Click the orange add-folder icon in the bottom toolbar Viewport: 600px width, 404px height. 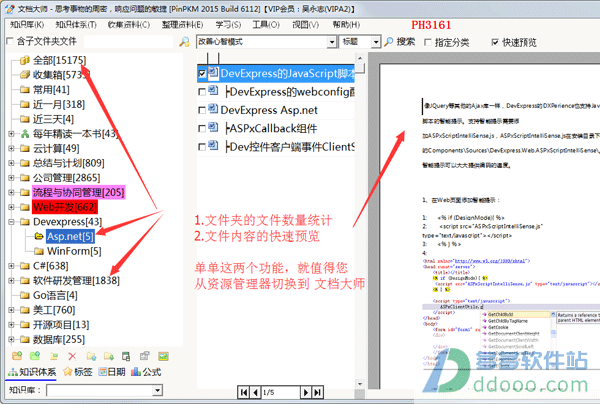17,356
